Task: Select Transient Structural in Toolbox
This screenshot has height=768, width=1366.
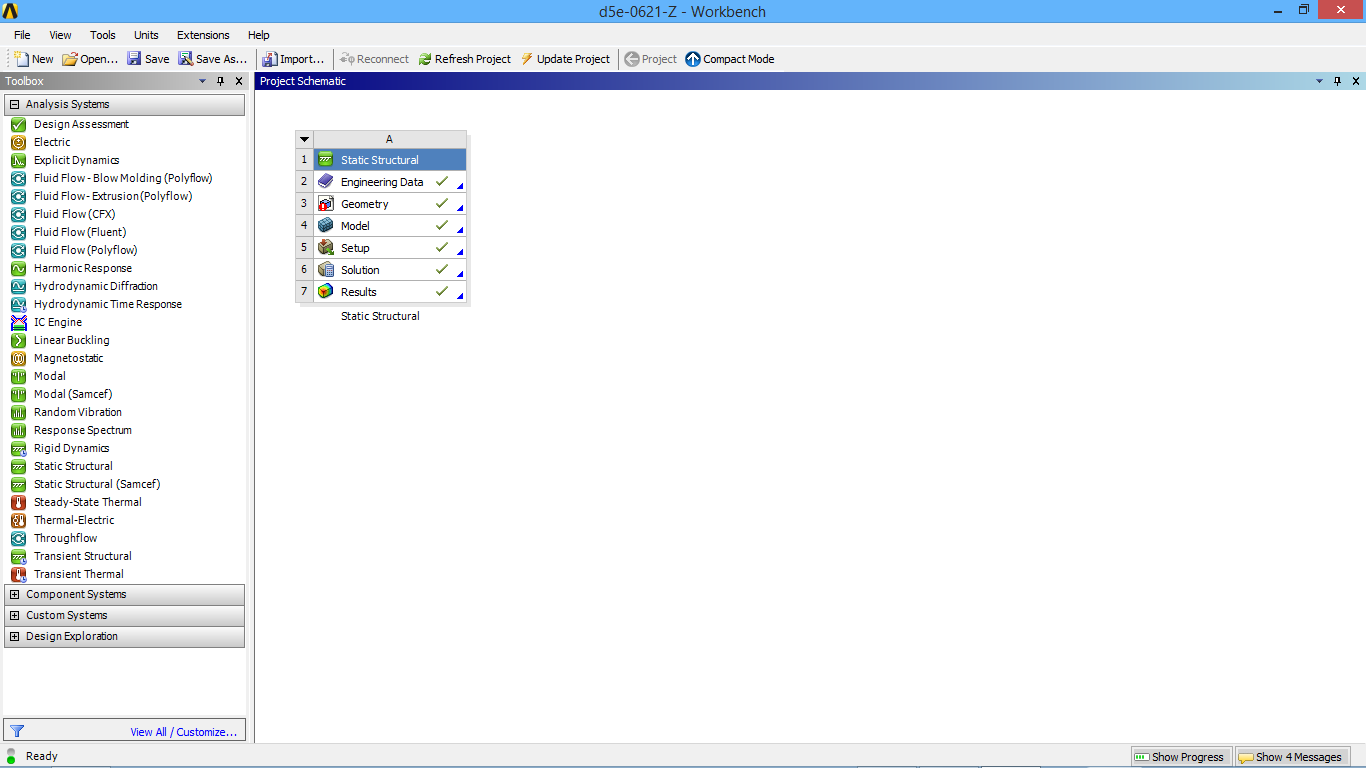Action: (x=83, y=556)
